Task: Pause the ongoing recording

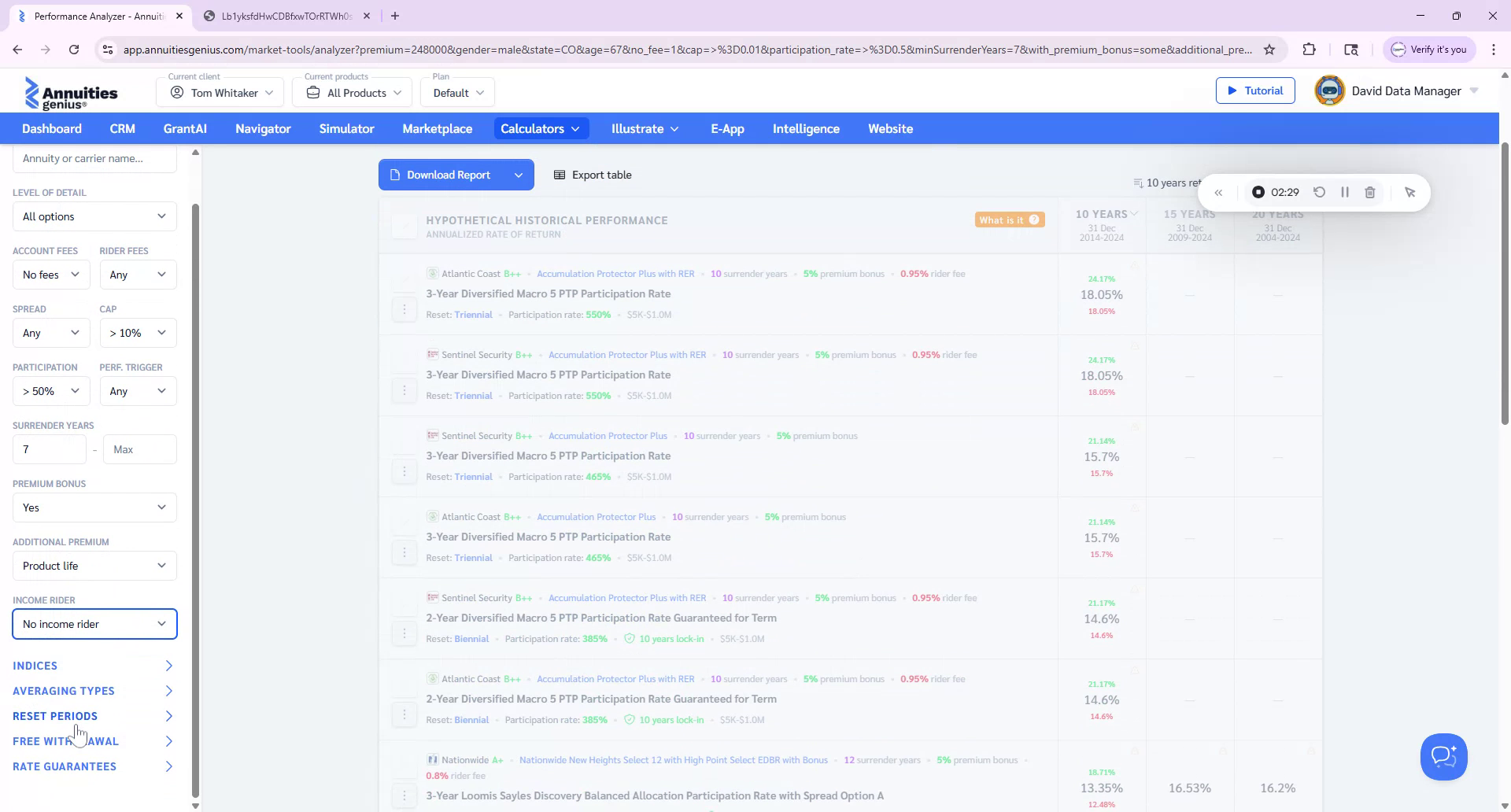Action: pyautogui.click(x=1344, y=192)
